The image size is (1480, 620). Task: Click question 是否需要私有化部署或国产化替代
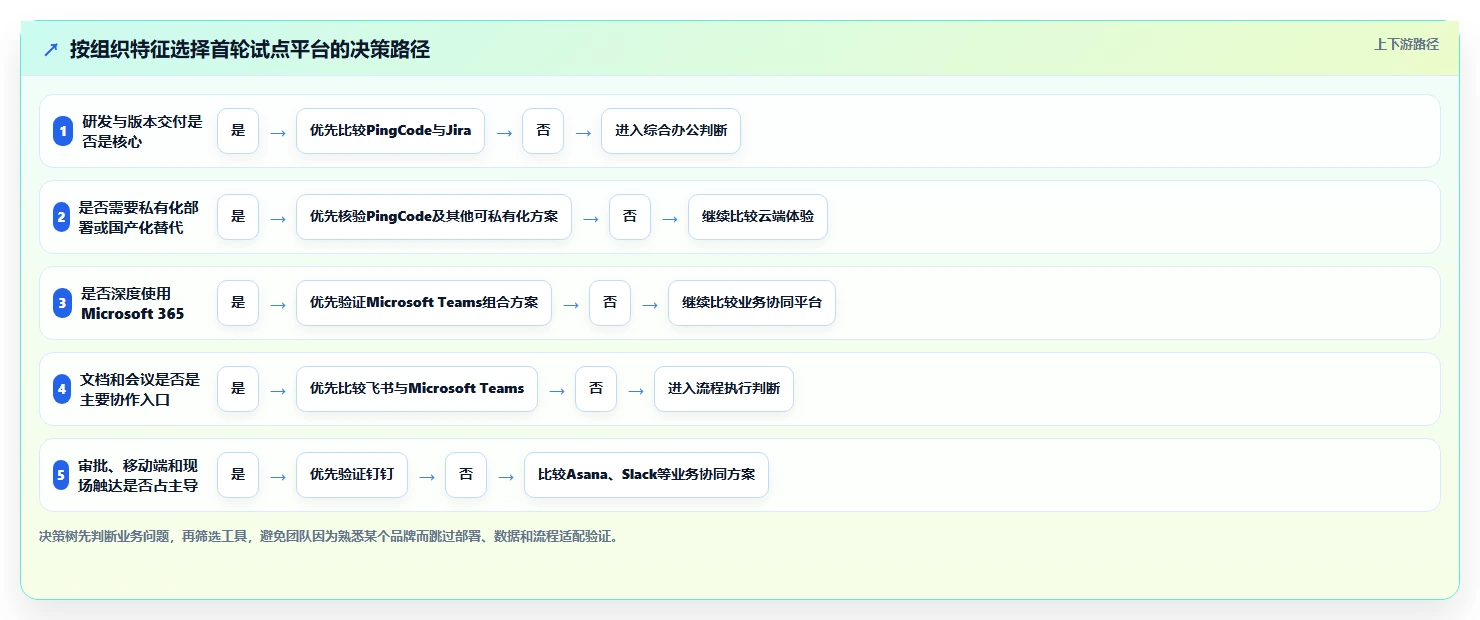point(139,217)
